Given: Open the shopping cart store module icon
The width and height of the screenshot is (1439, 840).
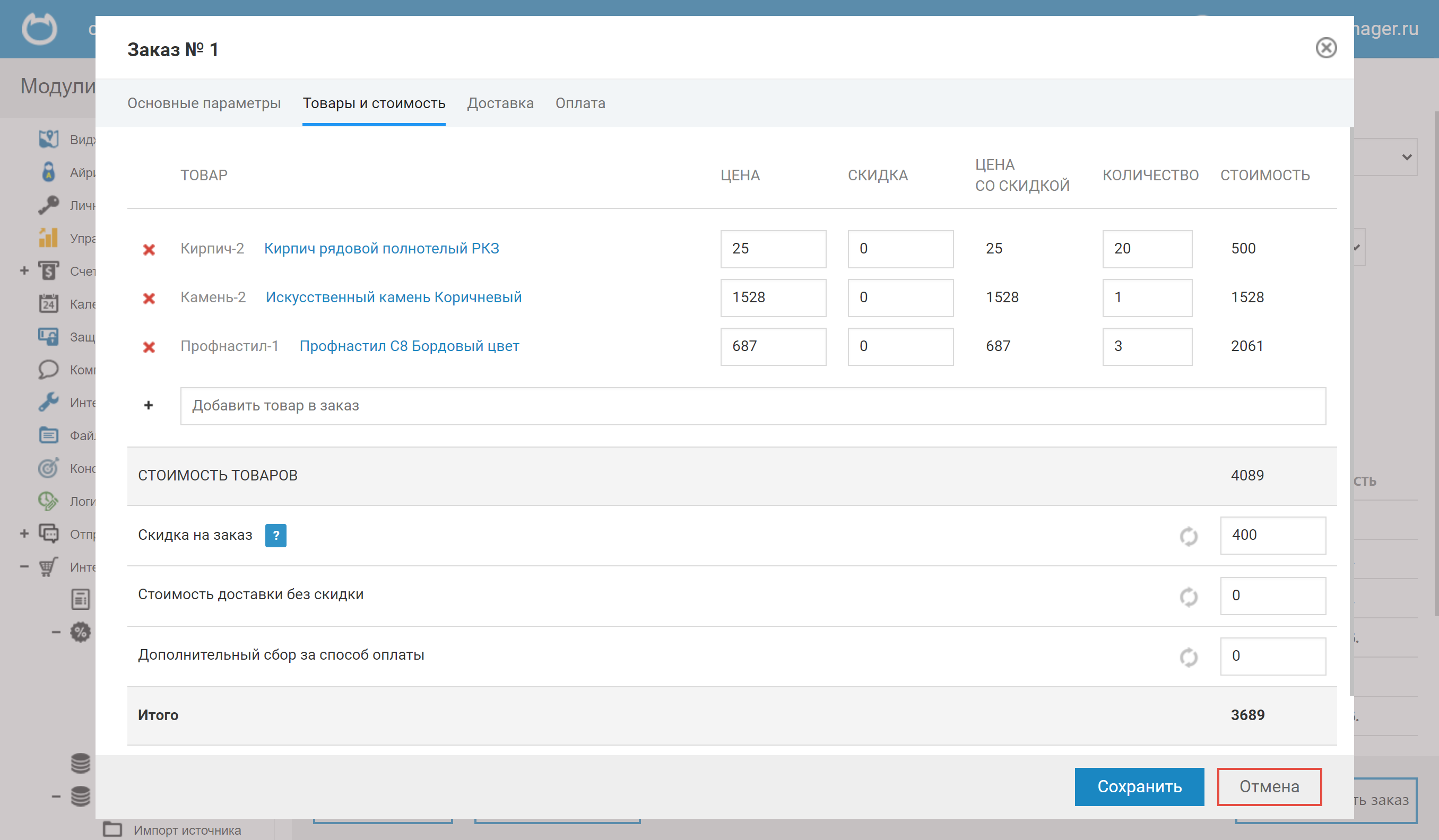Looking at the screenshot, I should pos(48,567).
